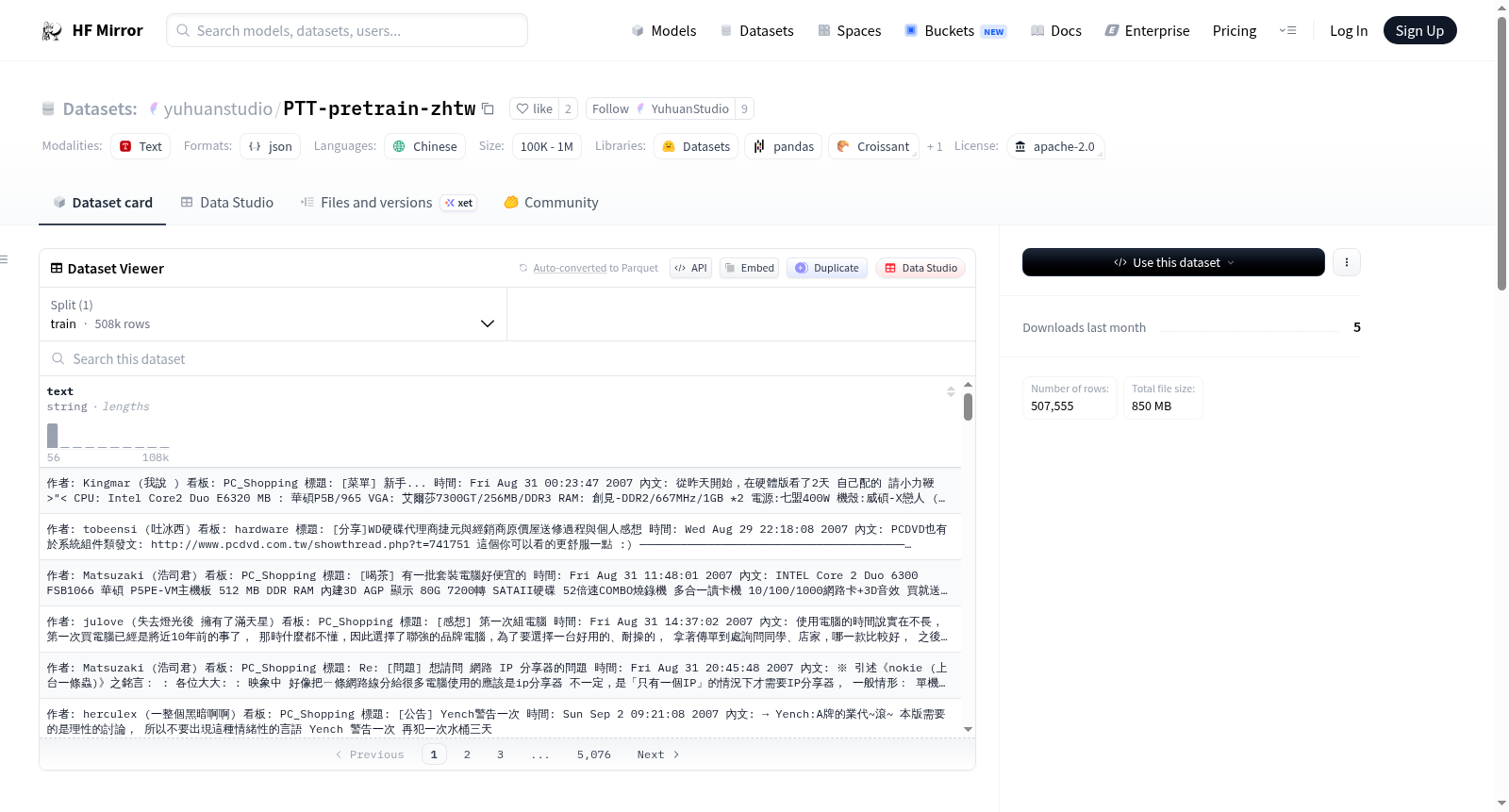Open the Use this dataset dropdown
1509x812 pixels.
point(1173,262)
